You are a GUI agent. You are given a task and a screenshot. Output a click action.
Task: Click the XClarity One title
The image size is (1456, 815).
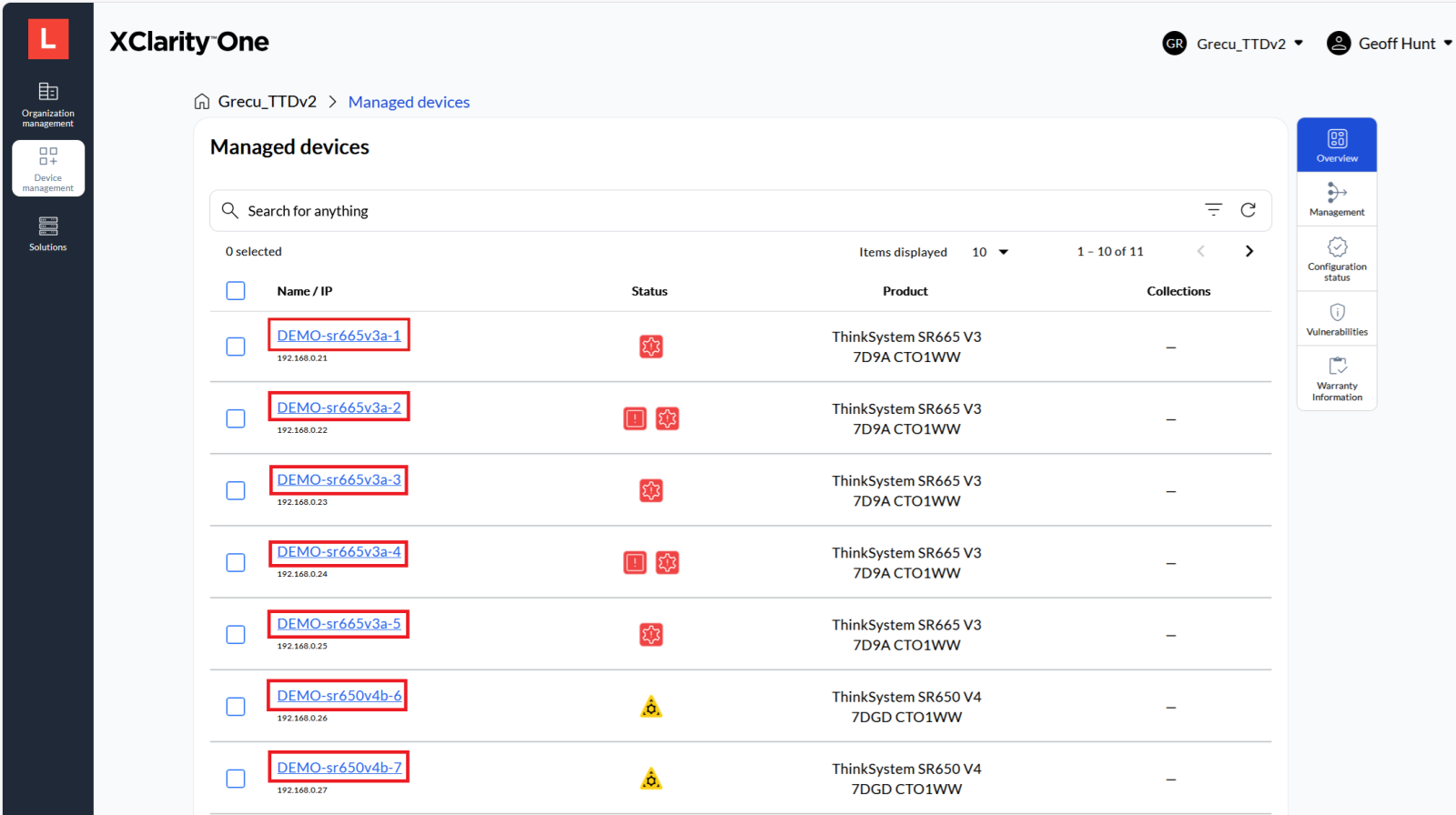(189, 42)
